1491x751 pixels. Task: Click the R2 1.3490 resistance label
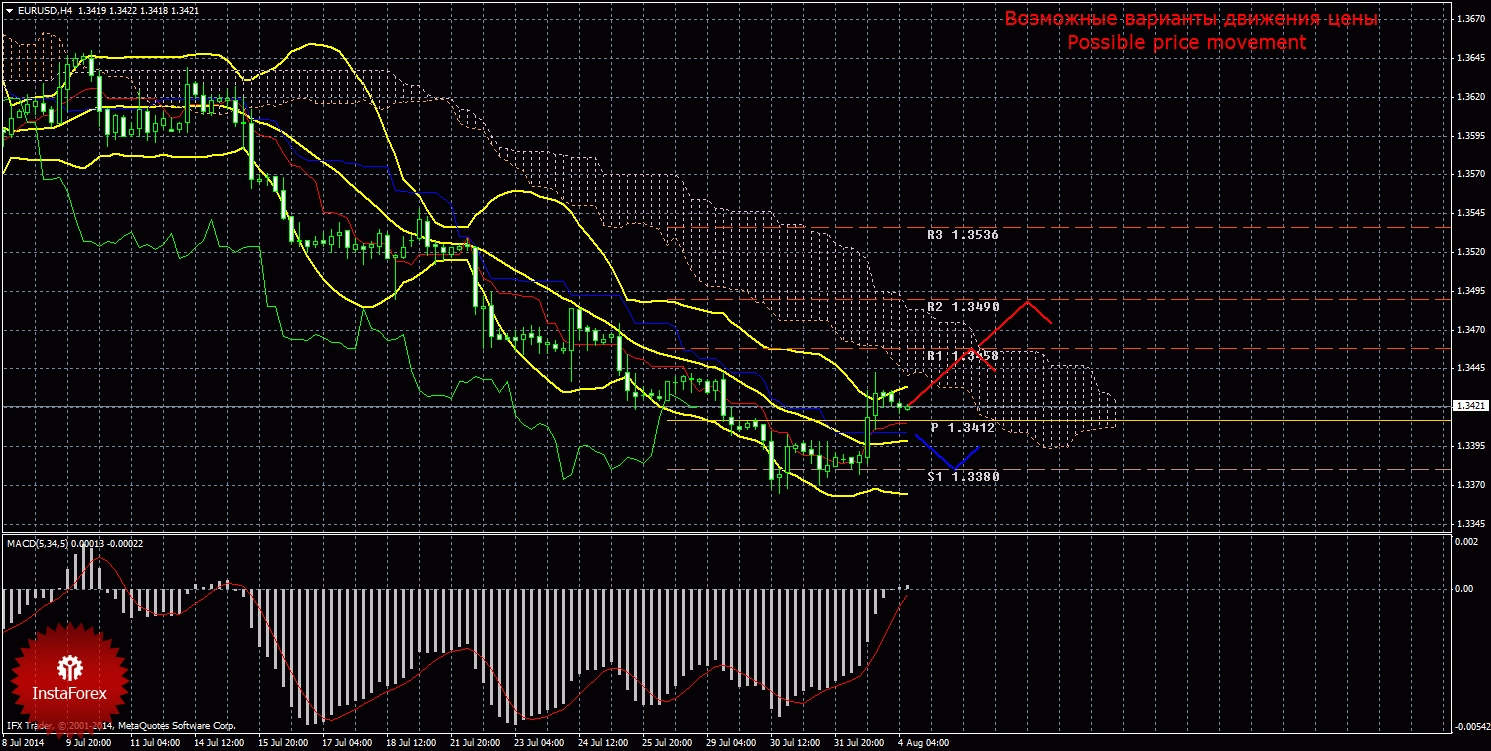962,307
